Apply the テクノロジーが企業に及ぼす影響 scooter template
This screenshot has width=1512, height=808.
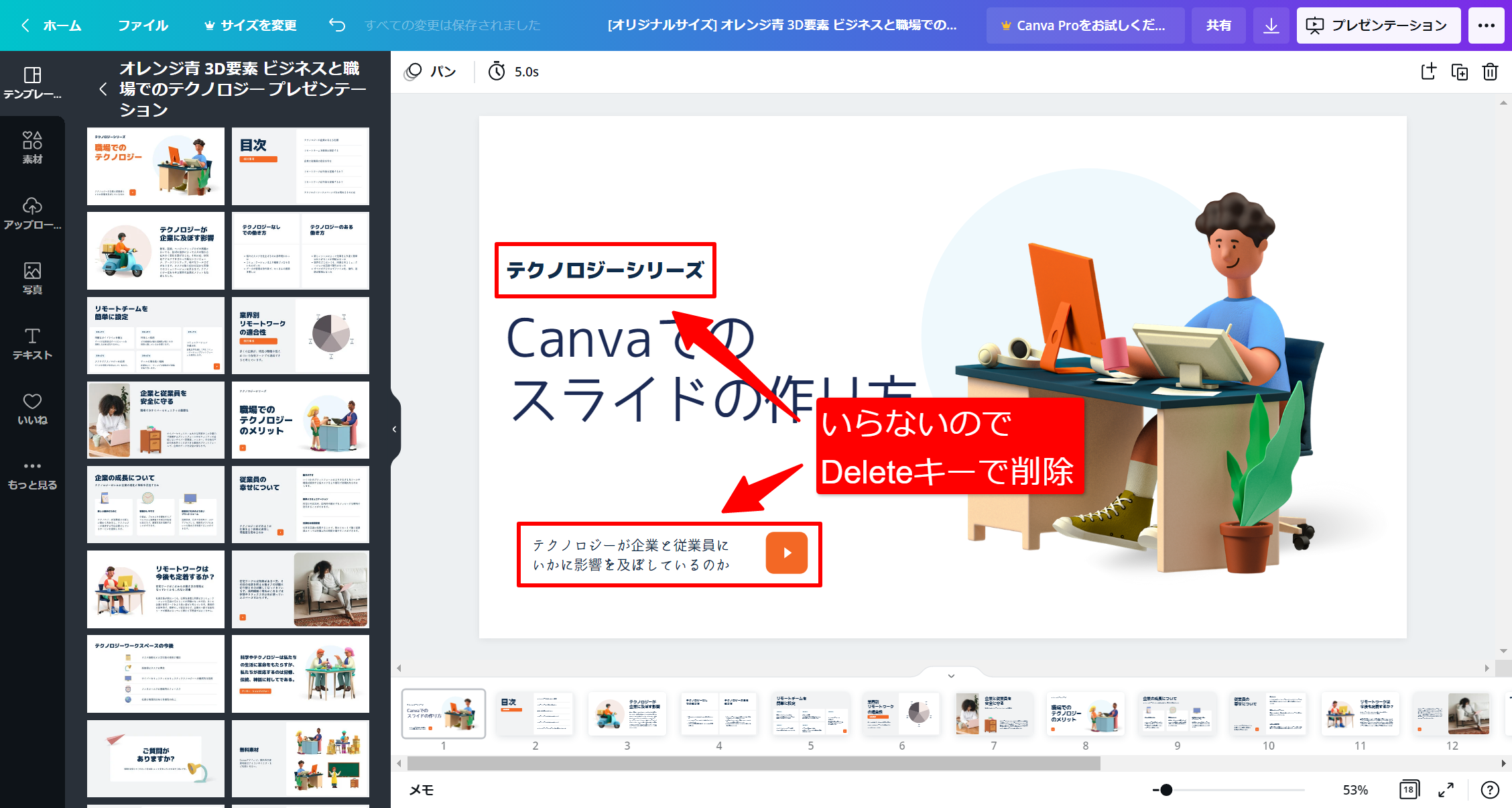[155, 251]
